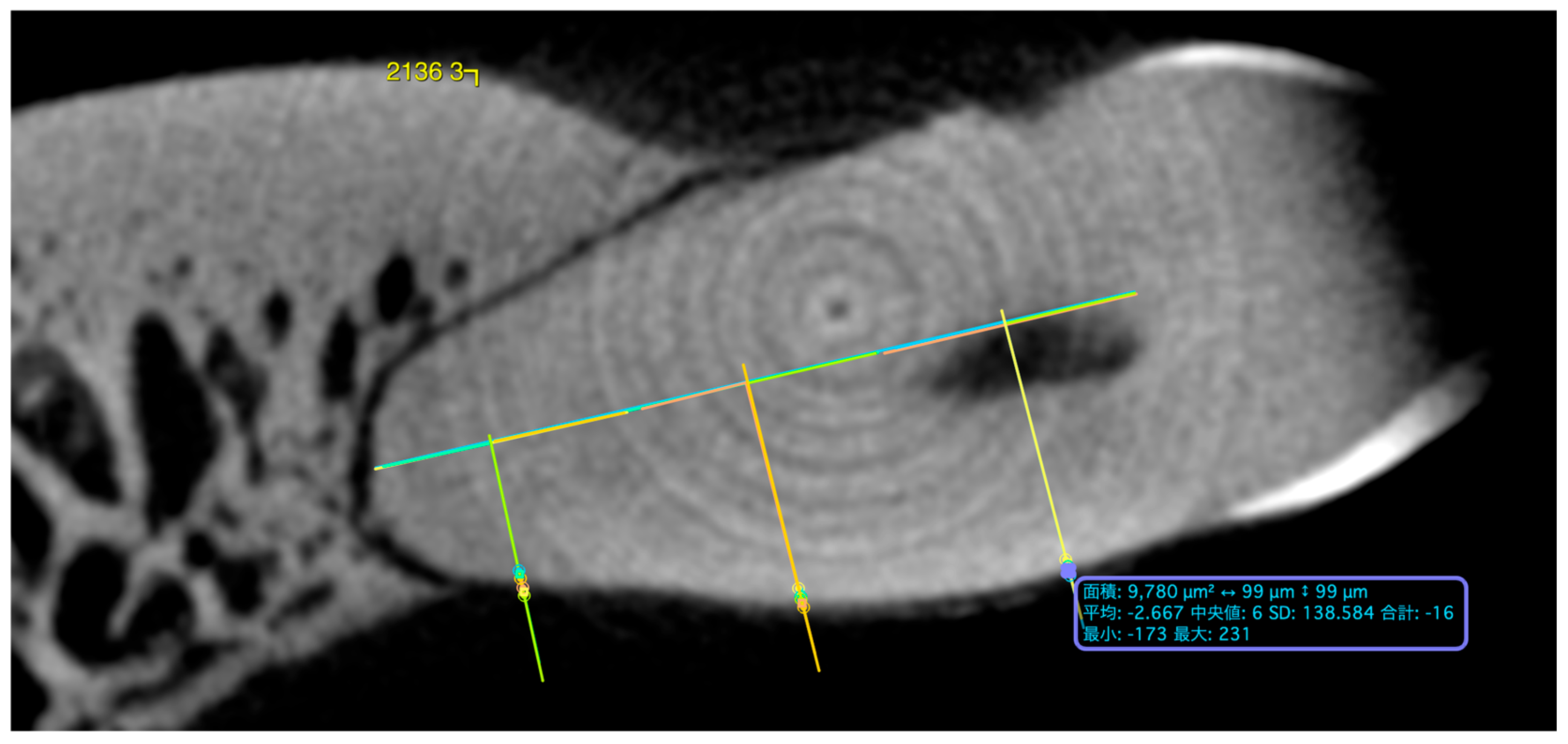The image size is (1568, 744).
Task: Select the purple selected ROI point marker
Action: pyautogui.click(x=1068, y=571)
